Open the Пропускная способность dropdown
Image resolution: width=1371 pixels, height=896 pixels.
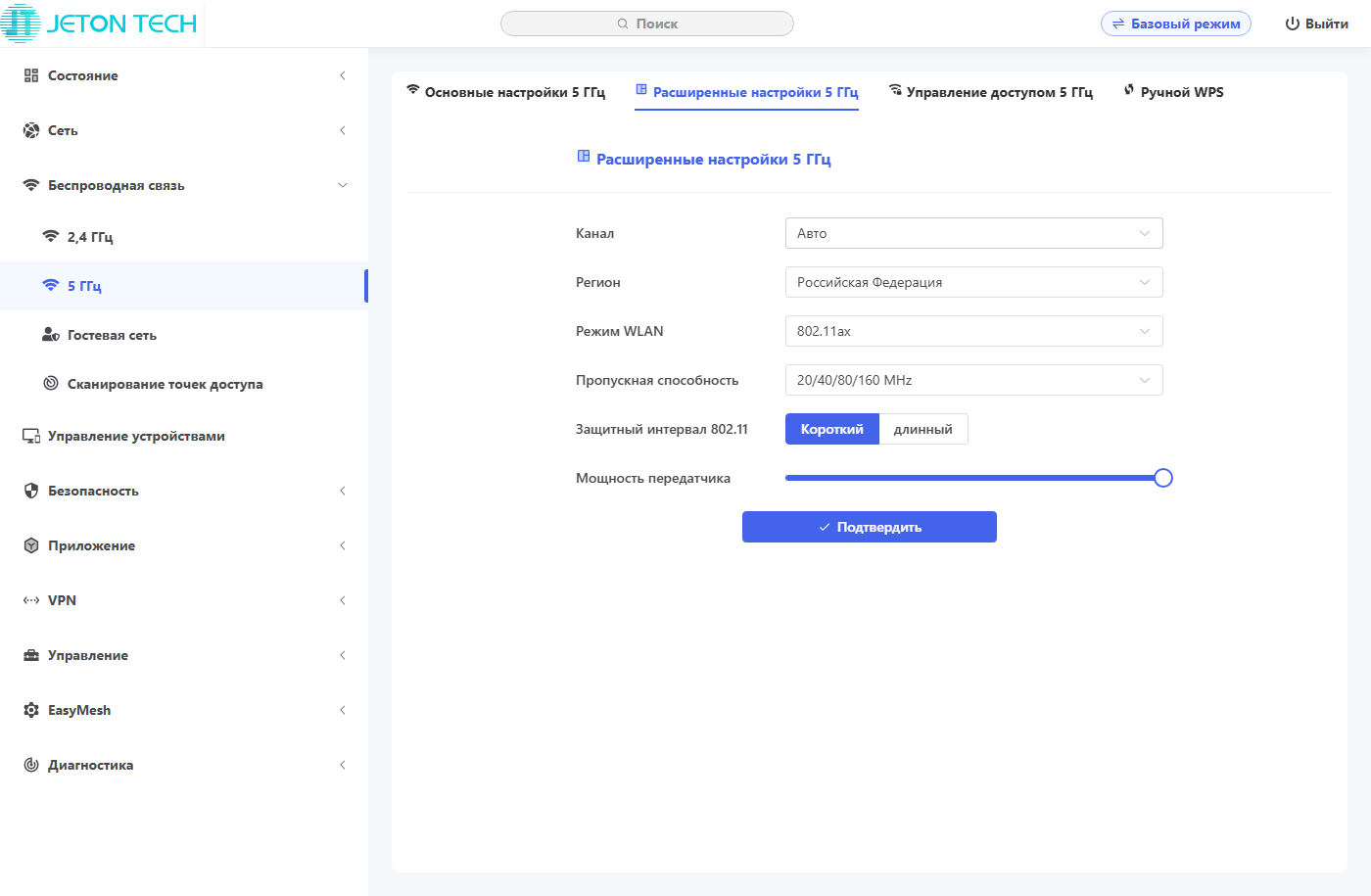pyautogui.click(x=973, y=380)
